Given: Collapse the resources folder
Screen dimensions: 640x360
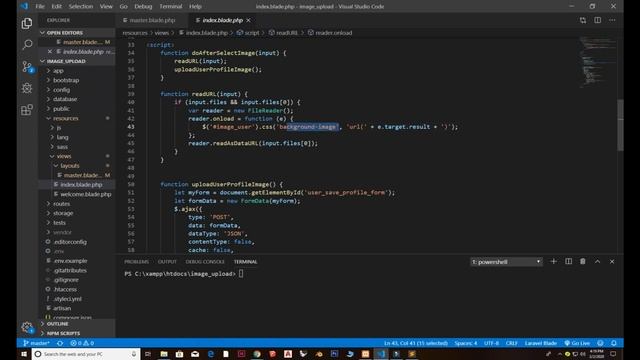Looking at the screenshot, I should pos(65,118).
